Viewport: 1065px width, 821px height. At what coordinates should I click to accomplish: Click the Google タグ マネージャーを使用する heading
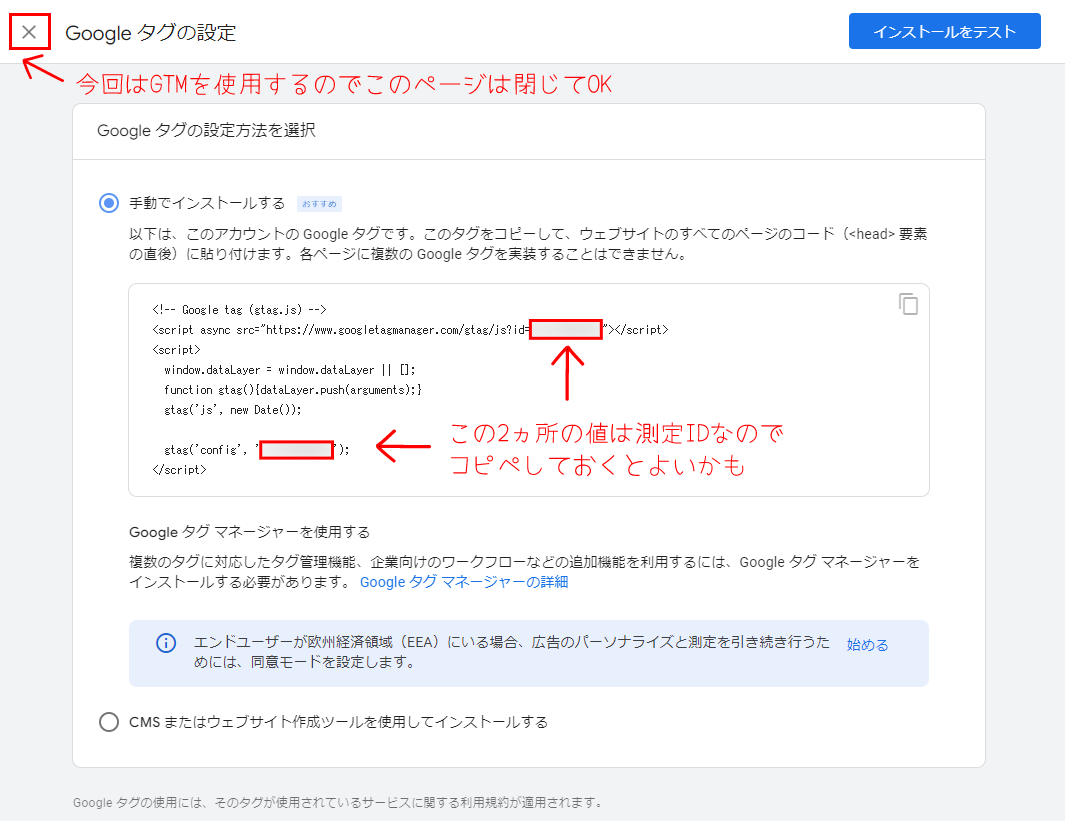click(249, 532)
